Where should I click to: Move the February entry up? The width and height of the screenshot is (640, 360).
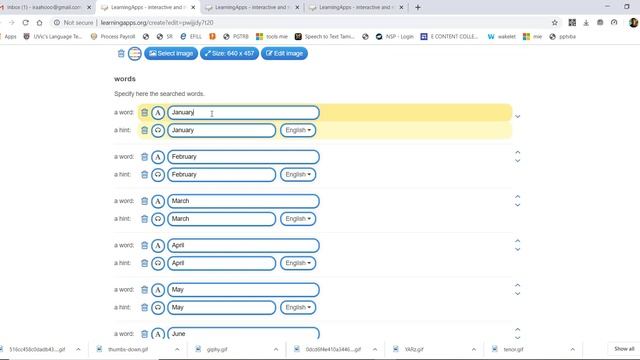tap(518, 152)
